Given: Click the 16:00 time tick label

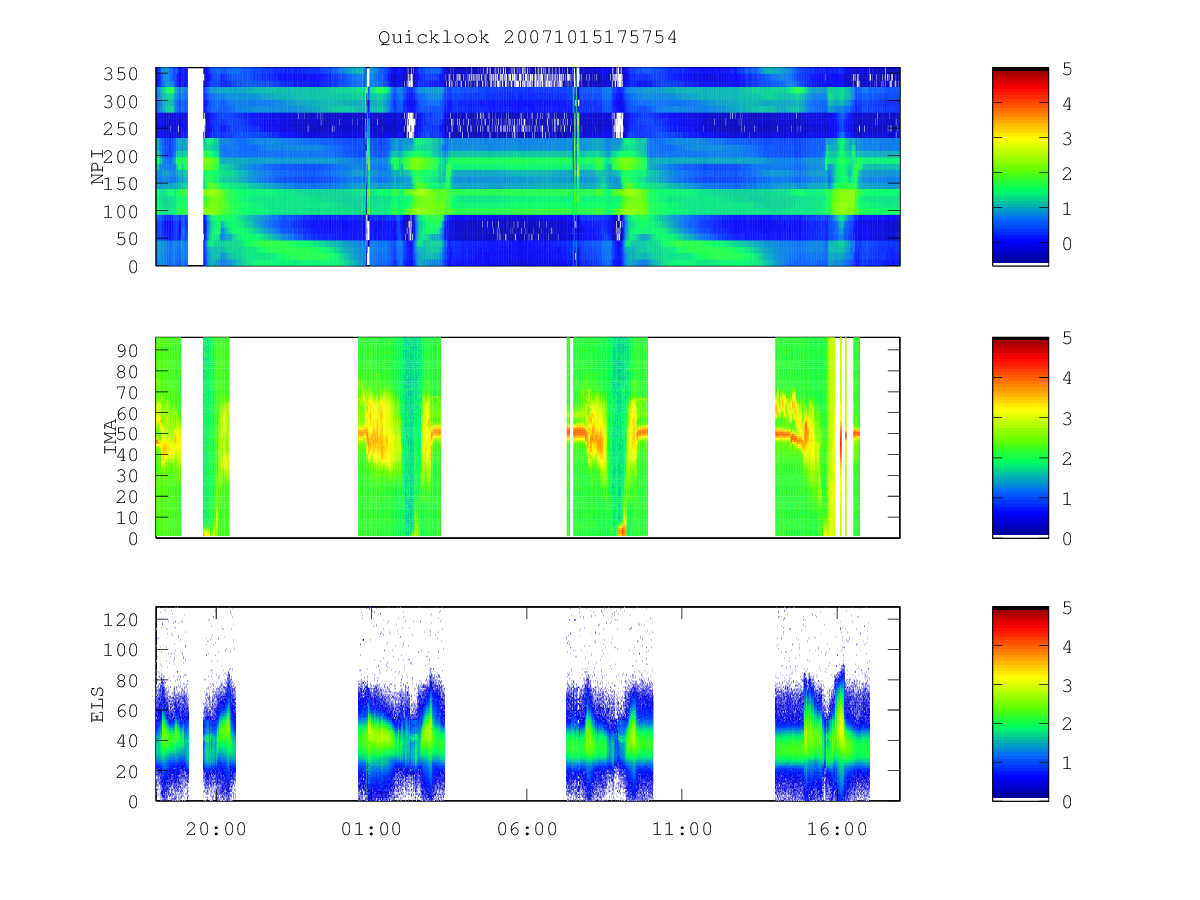Looking at the screenshot, I should click(x=837, y=829).
